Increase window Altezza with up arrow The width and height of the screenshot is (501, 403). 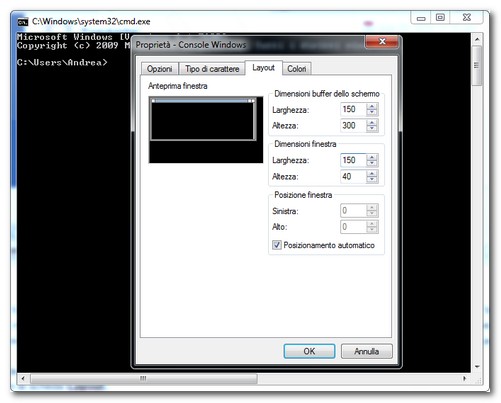tap(371, 173)
